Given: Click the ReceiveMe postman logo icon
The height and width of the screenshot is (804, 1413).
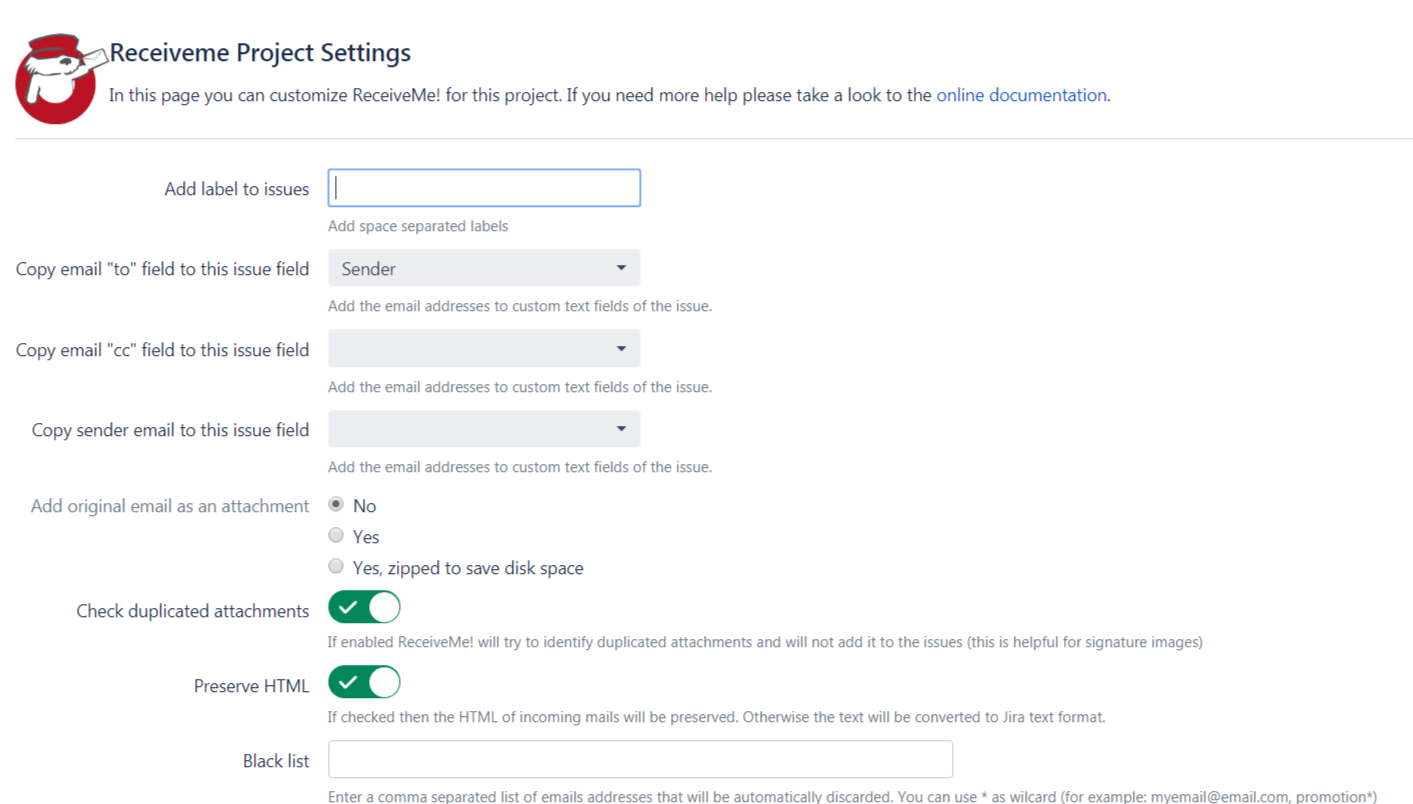Looking at the screenshot, I should 56,80.
